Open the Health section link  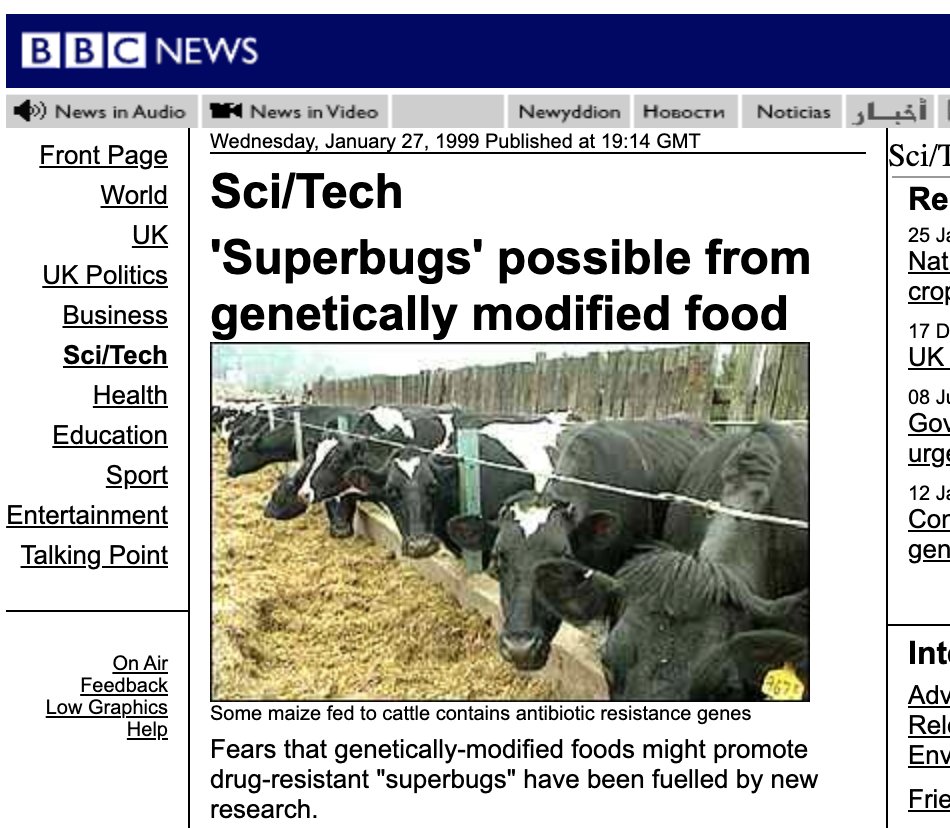click(x=130, y=395)
